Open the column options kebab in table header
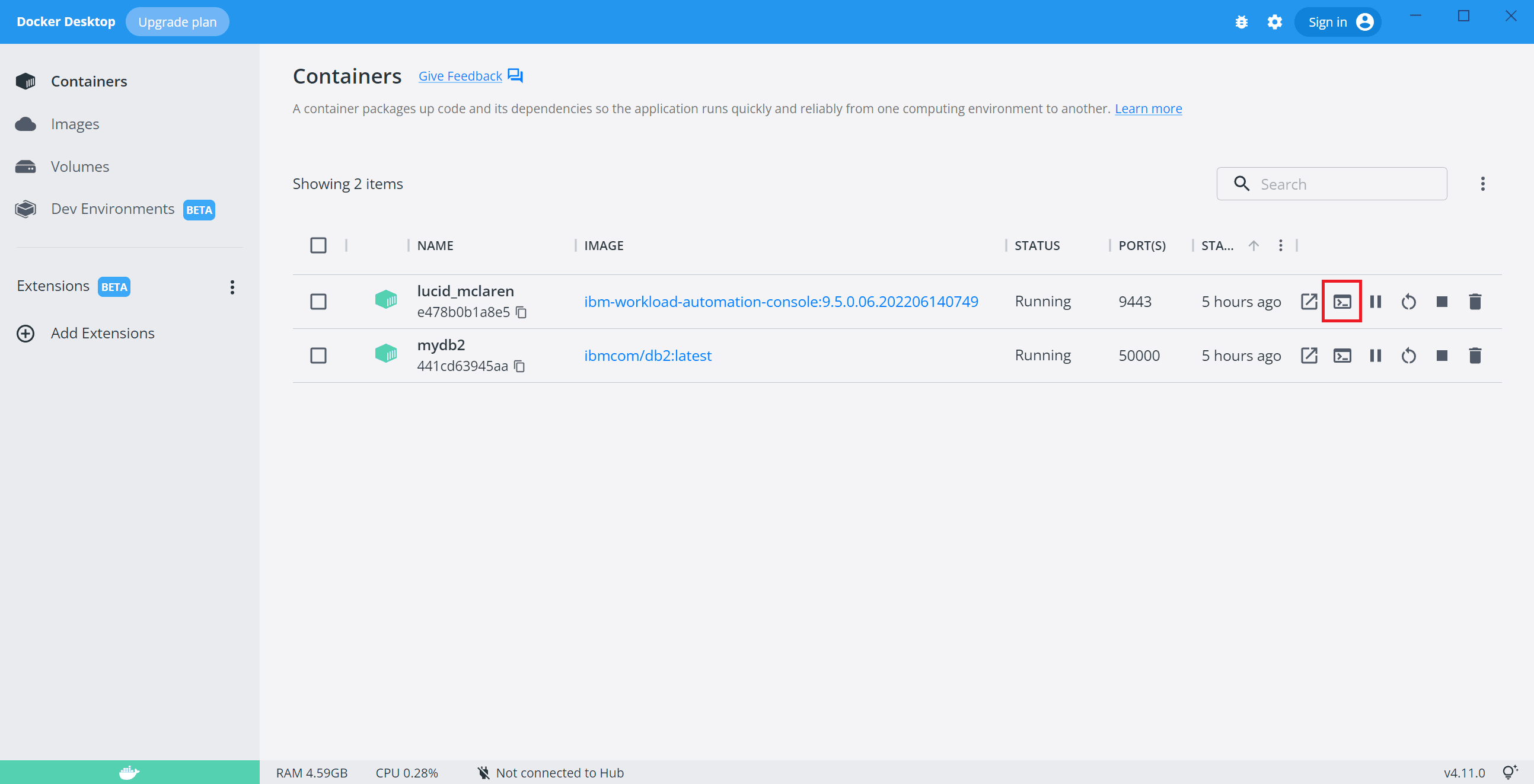 click(1281, 245)
